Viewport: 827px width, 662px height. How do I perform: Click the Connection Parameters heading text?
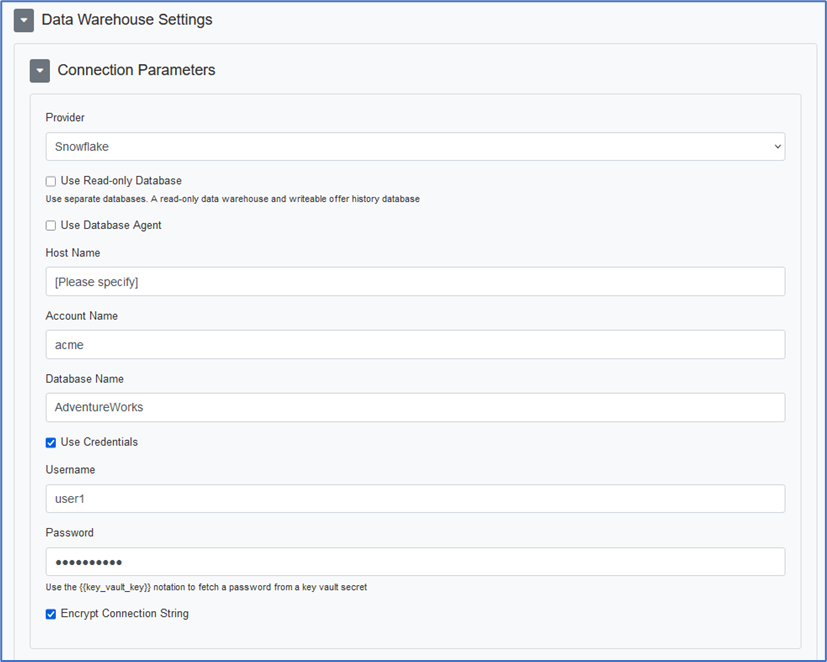[x=136, y=70]
